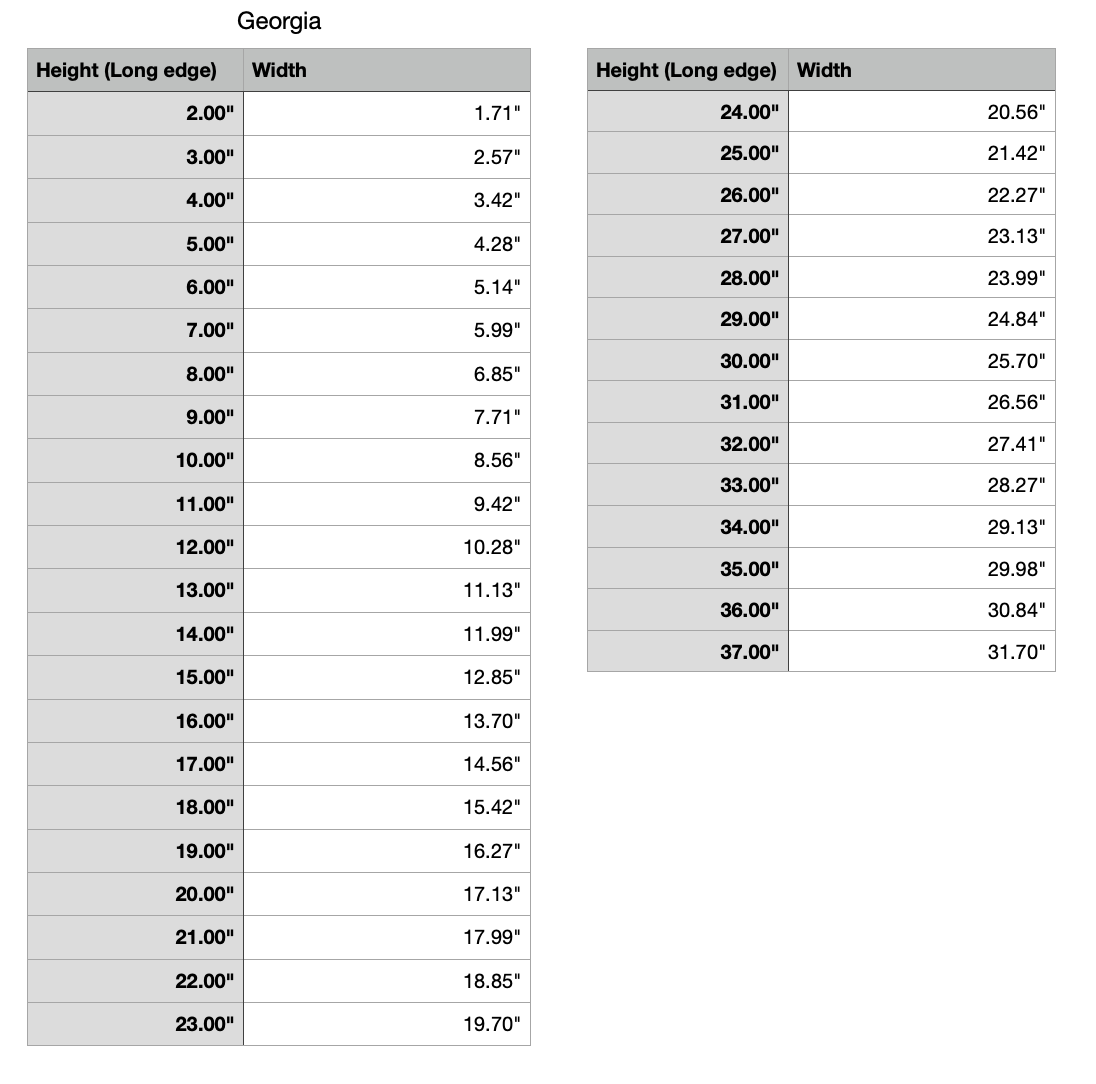
Task: Select the left table's Width column header
Action: 279,70
